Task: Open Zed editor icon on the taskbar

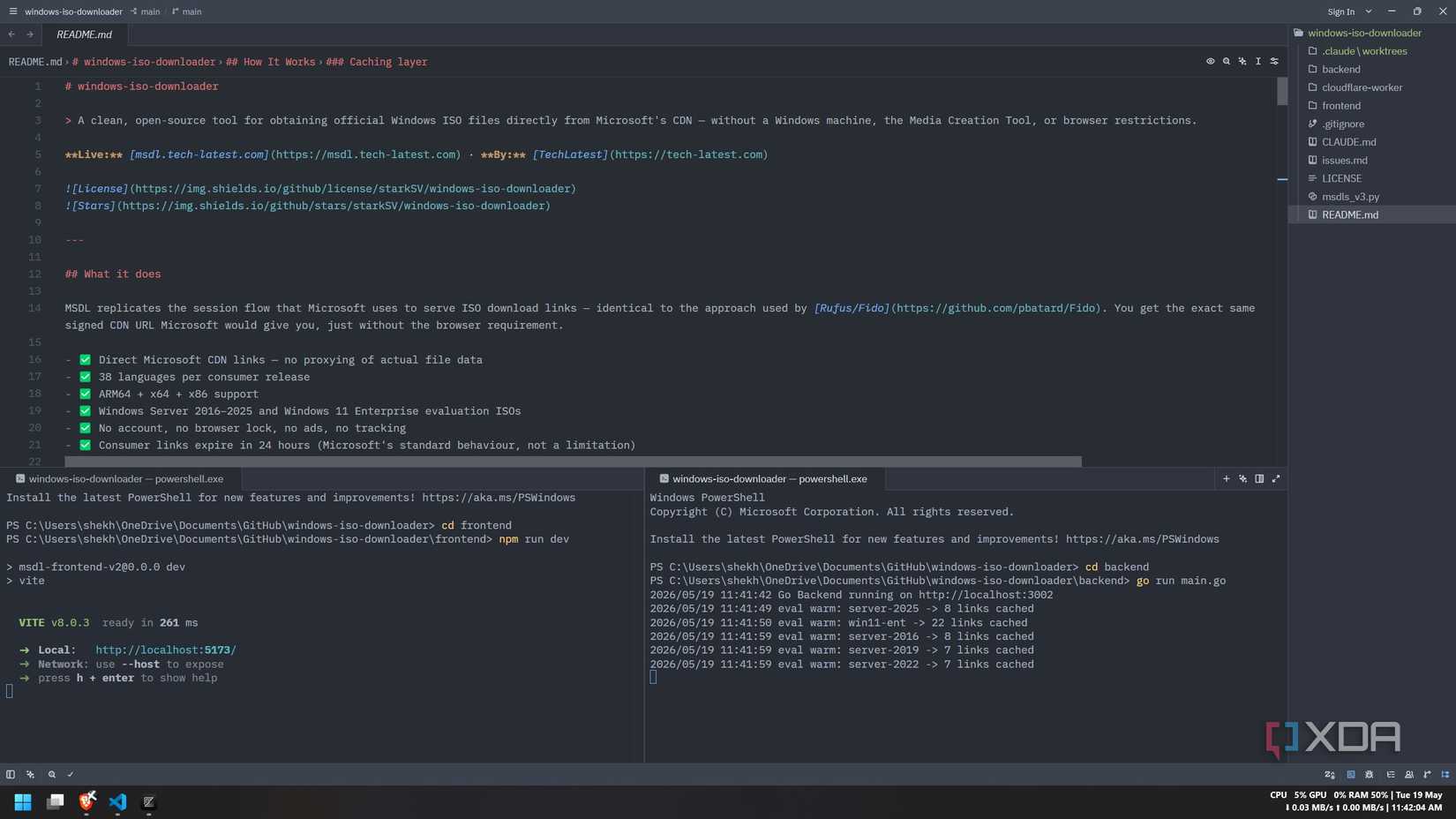Action: click(149, 801)
